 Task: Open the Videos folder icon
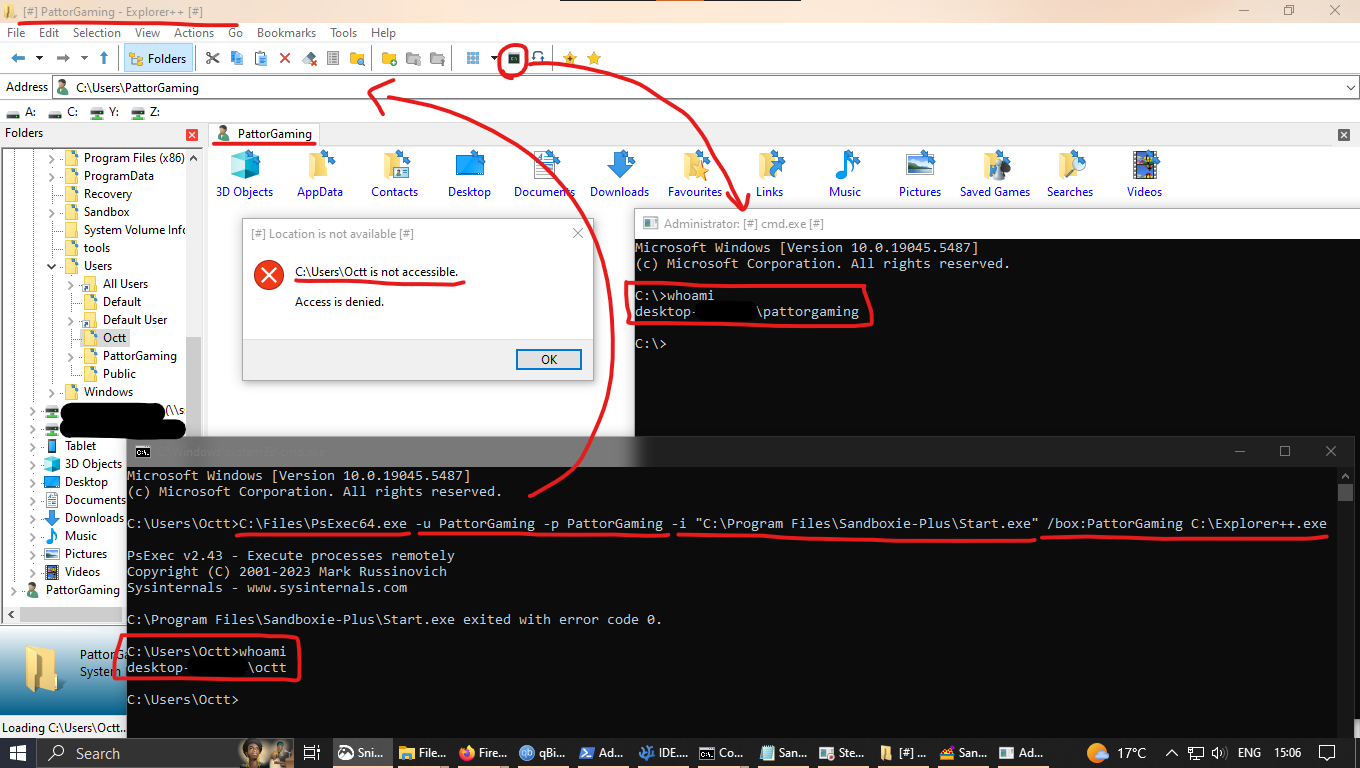(x=1145, y=174)
